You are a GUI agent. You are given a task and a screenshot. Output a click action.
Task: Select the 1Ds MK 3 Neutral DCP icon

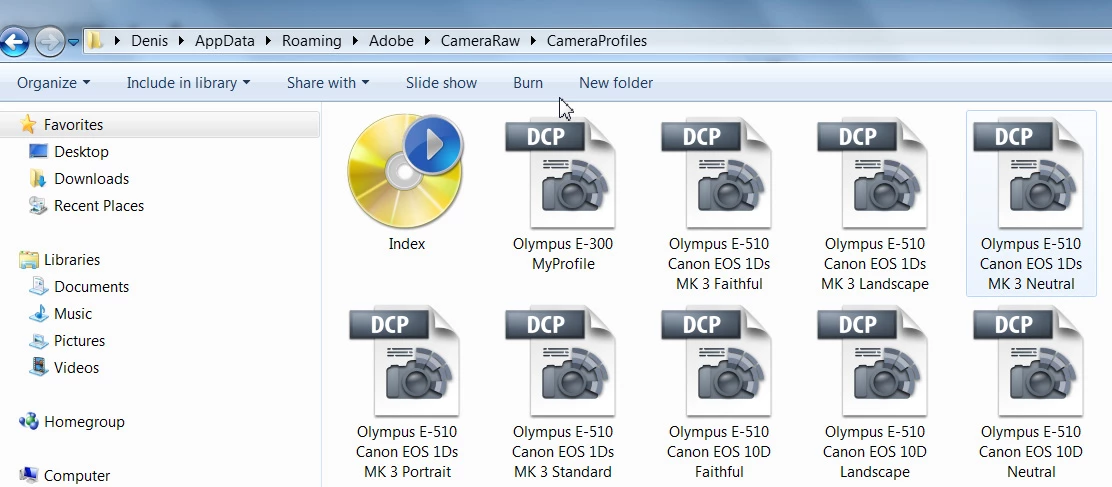(1028, 174)
